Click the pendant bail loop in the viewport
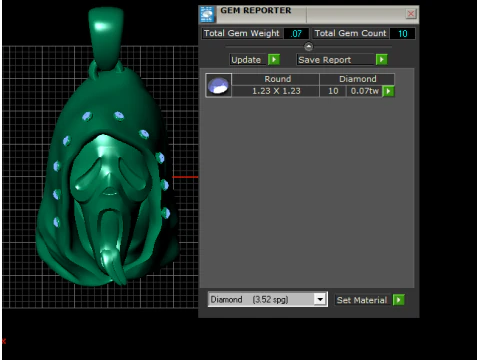Viewport: 480px width, 360px height. click(x=106, y=38)
